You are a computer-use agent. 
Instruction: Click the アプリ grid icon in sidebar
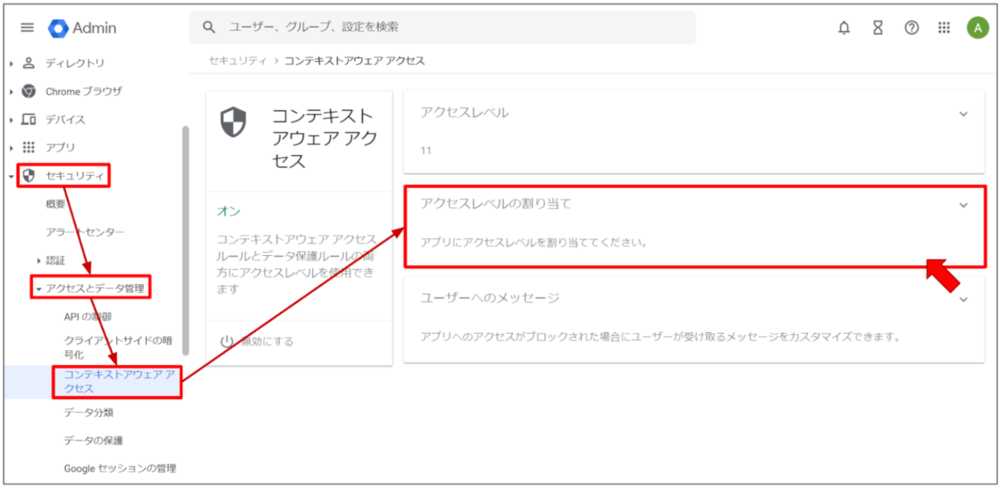coord(29,147)
